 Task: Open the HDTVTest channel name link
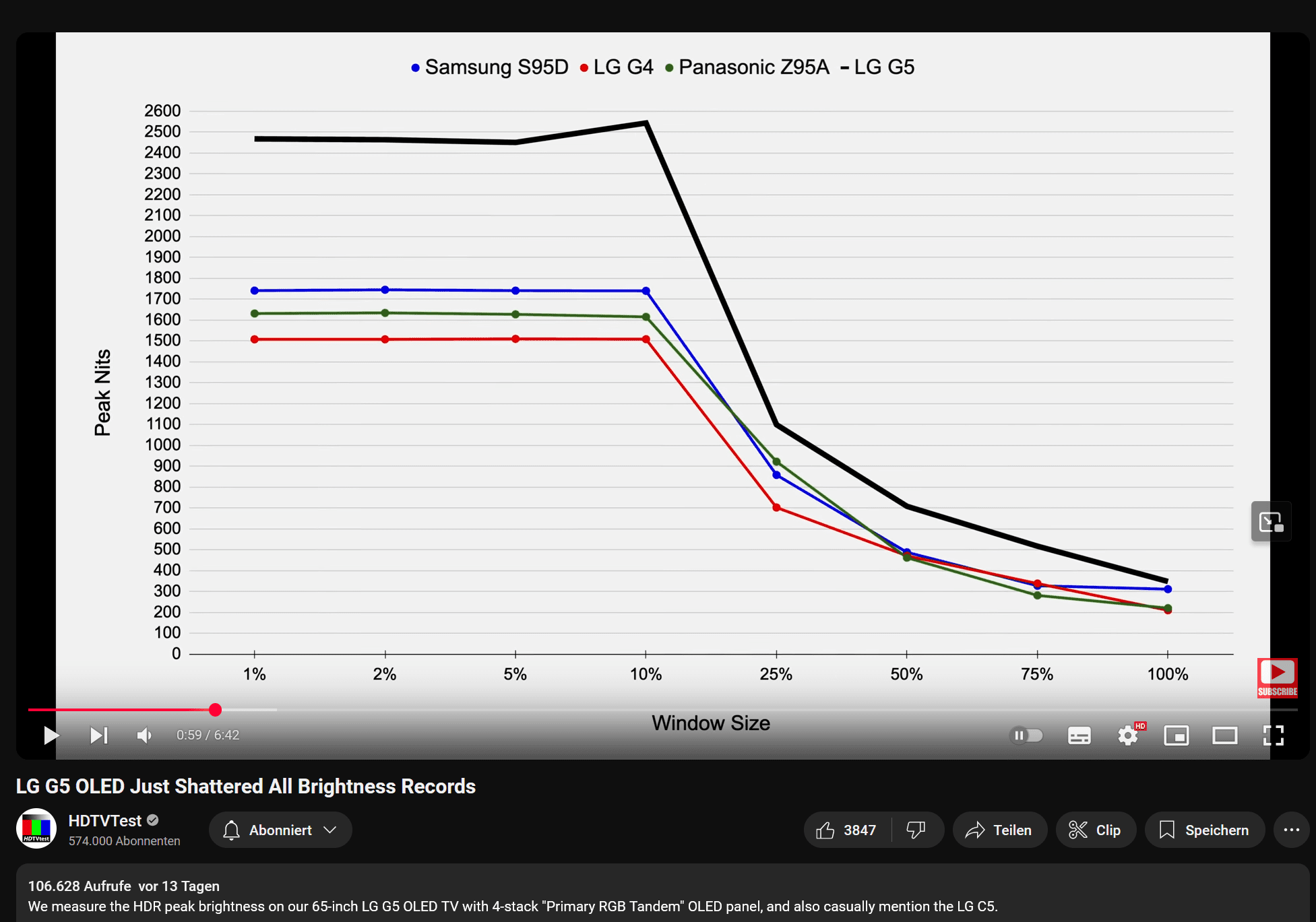point(105,820)
